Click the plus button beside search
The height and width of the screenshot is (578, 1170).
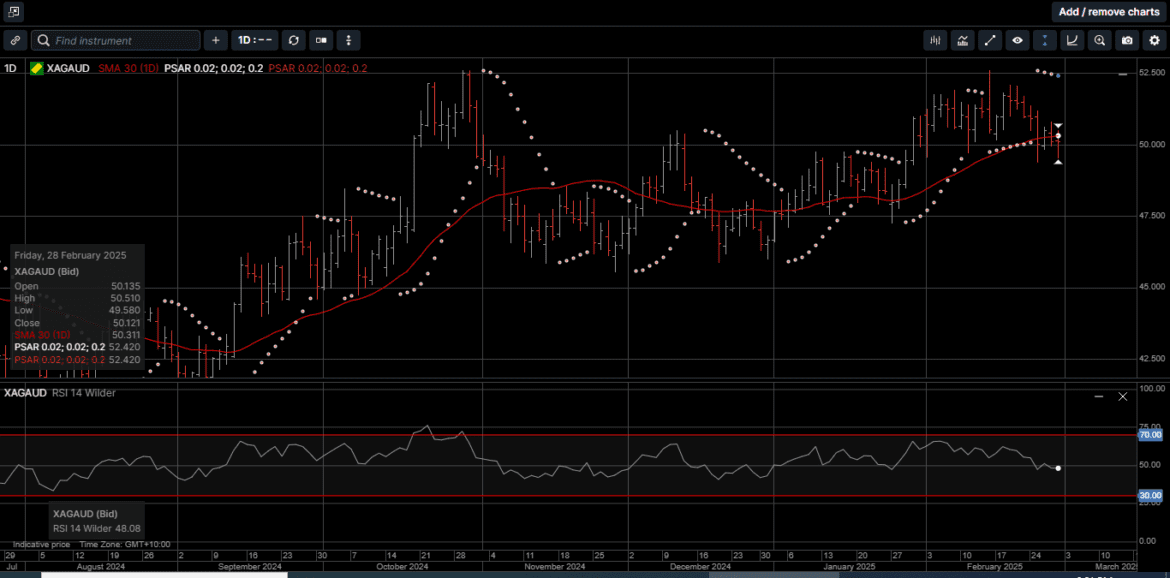tap(216, 41)
